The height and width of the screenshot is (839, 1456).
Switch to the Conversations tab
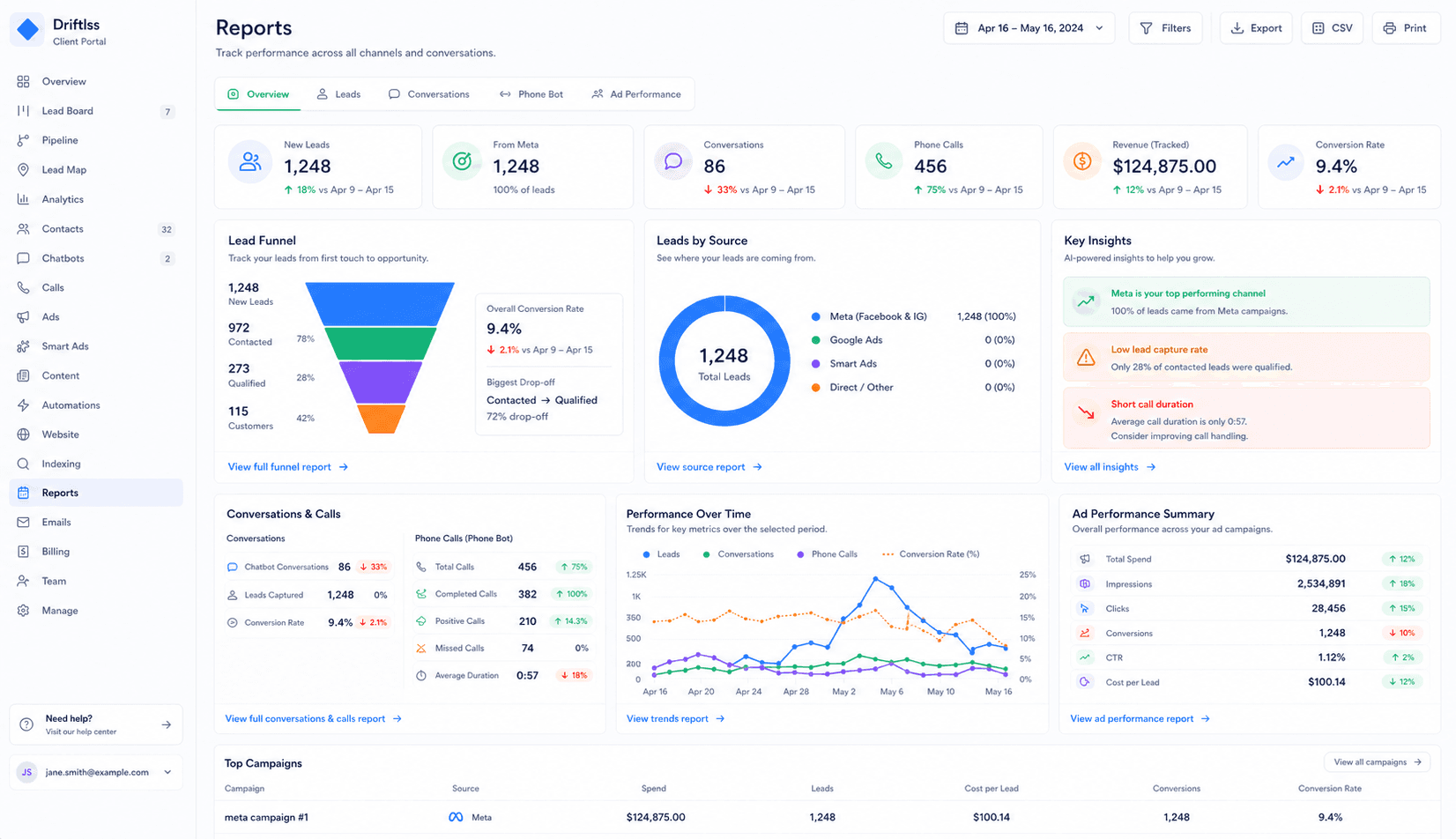pos(429,94)
